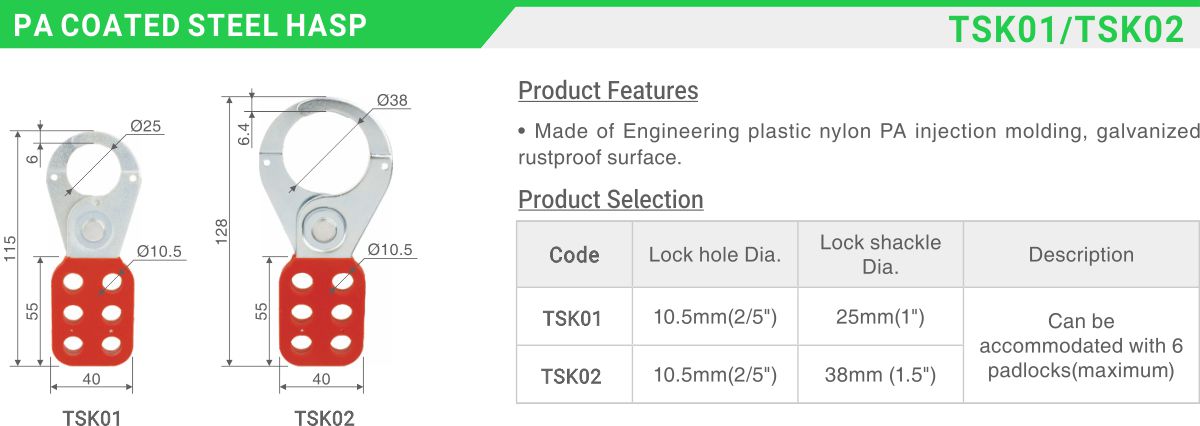Click the Ø38 dimension label

point(393,100)
